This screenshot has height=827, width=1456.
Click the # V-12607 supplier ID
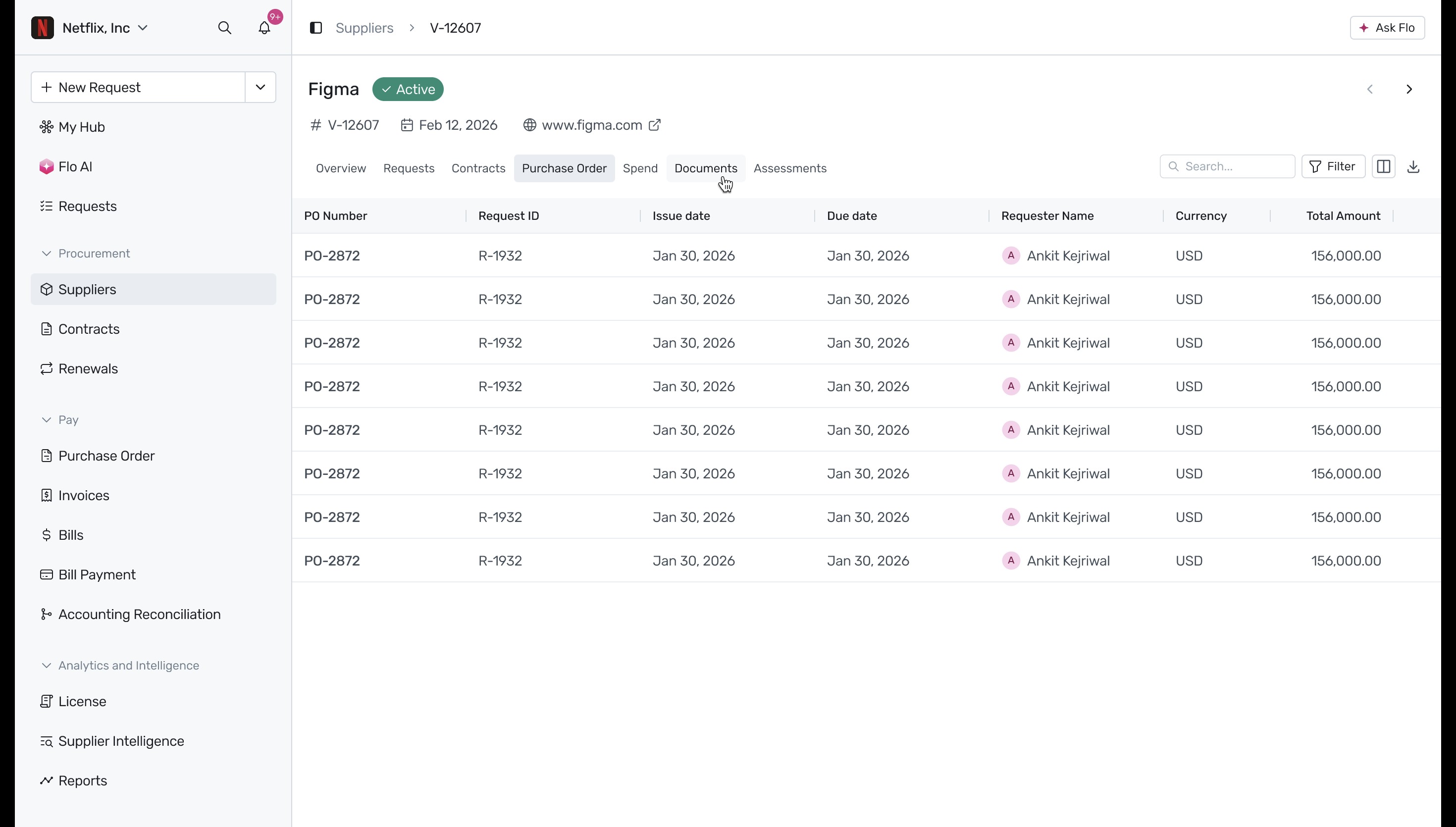coord(344,125)
